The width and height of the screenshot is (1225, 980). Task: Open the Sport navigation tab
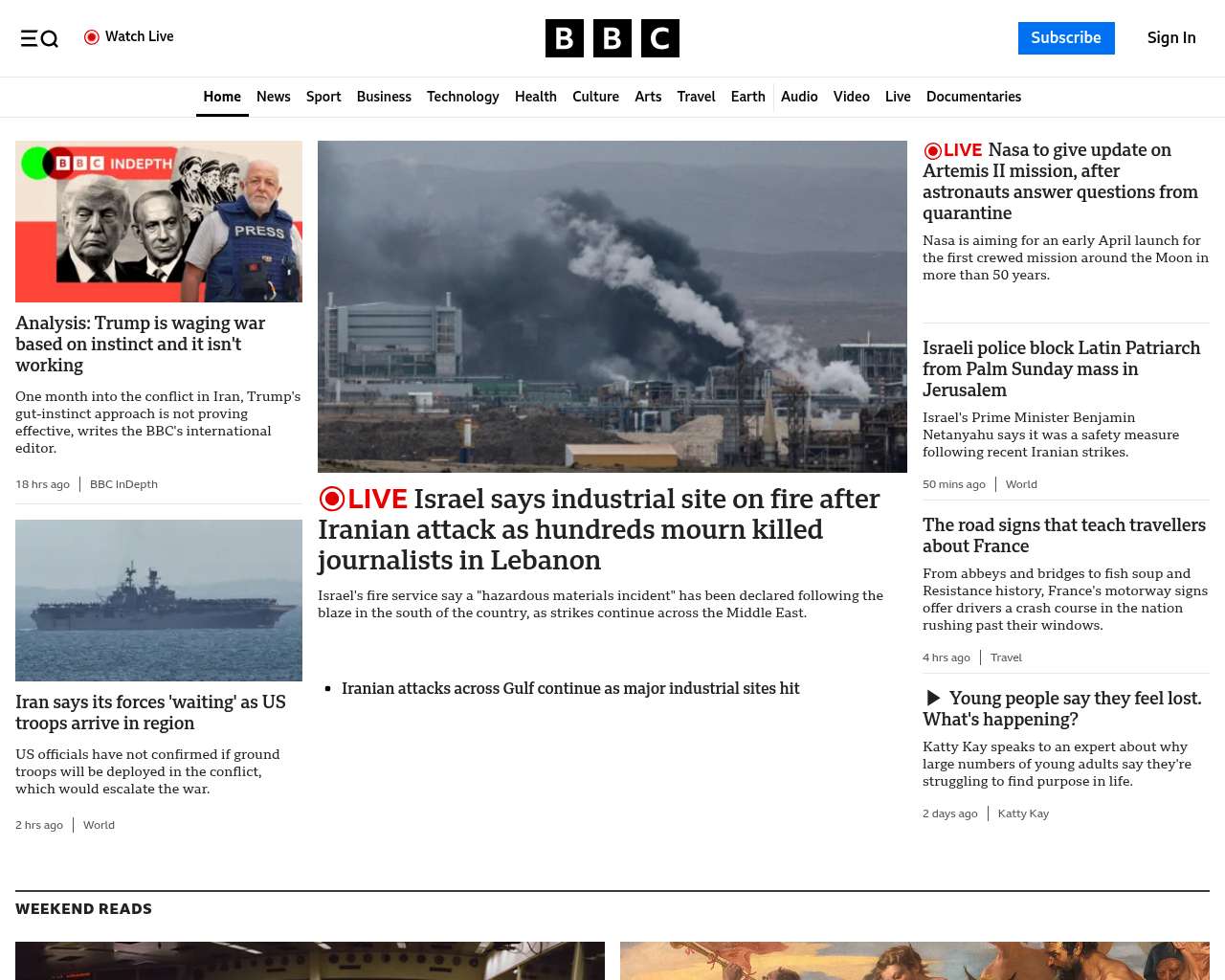point(323,97)
